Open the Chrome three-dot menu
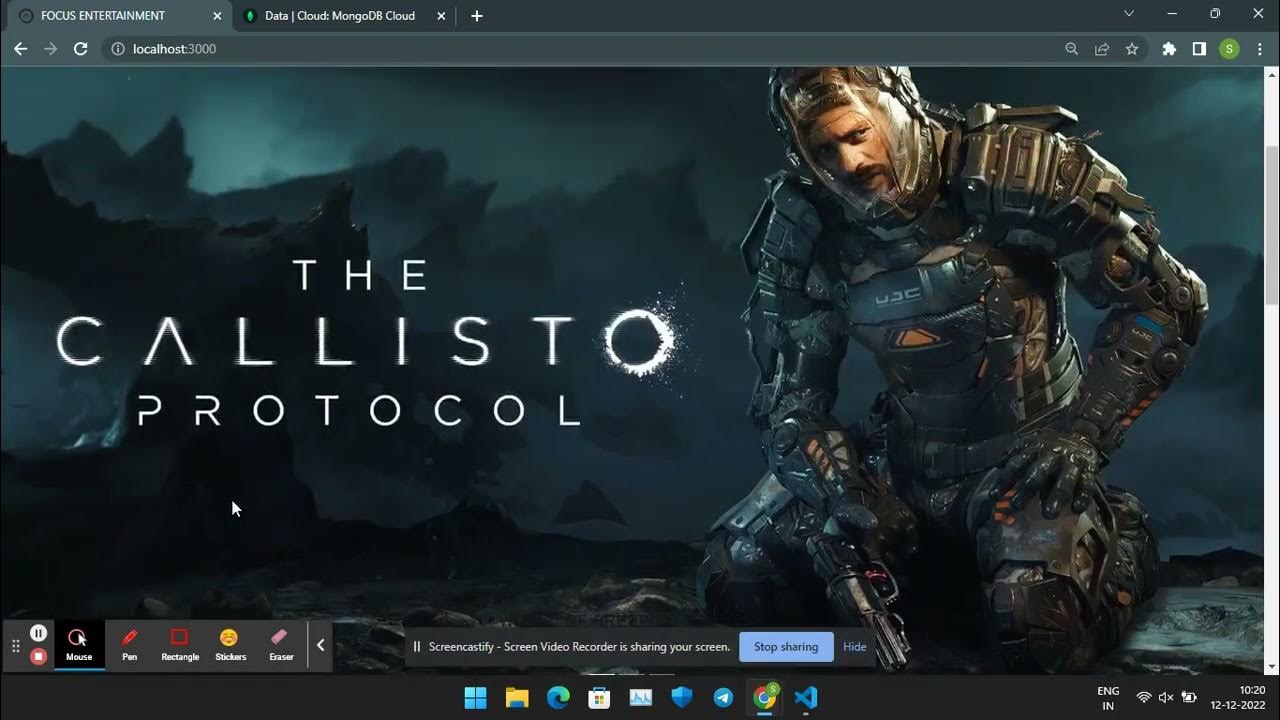Screen dimensions: 1280x720 1258,49
